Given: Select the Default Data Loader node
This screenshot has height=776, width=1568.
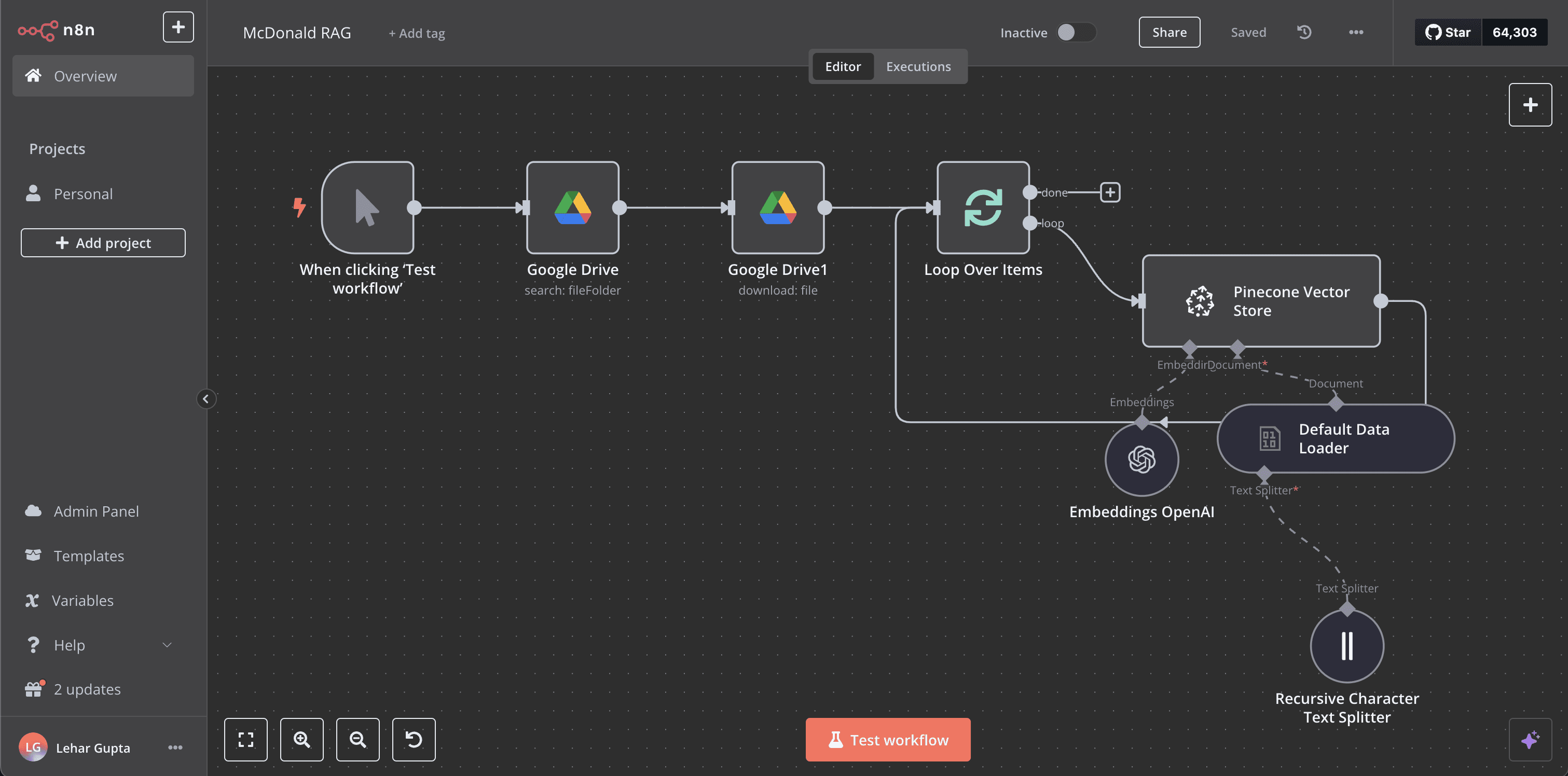Looking at the screenshot, I should click(x=1336, y=438).
